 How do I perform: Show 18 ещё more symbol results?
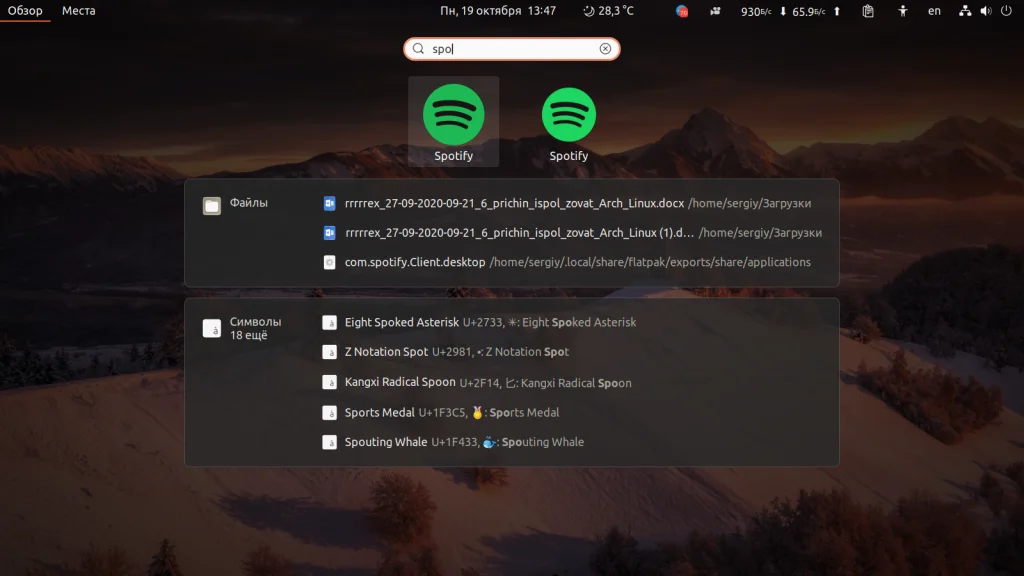[248, 335]
